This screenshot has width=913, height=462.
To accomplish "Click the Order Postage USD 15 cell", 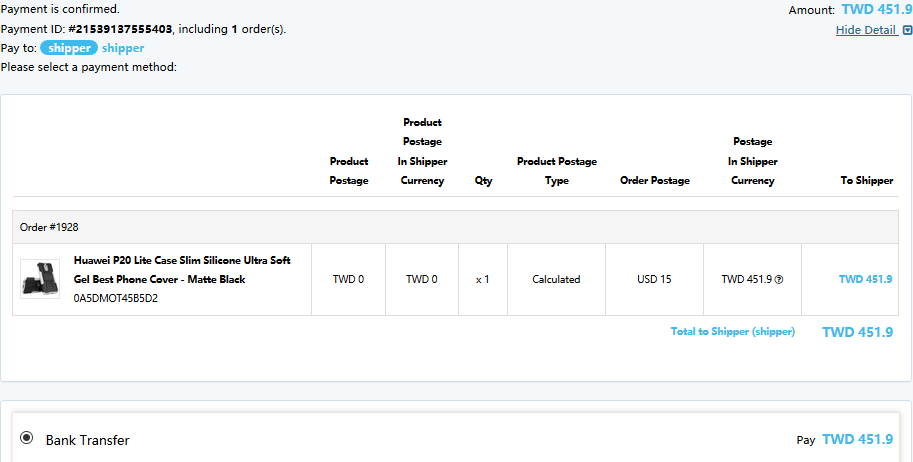I will click(x=654, y=279).
